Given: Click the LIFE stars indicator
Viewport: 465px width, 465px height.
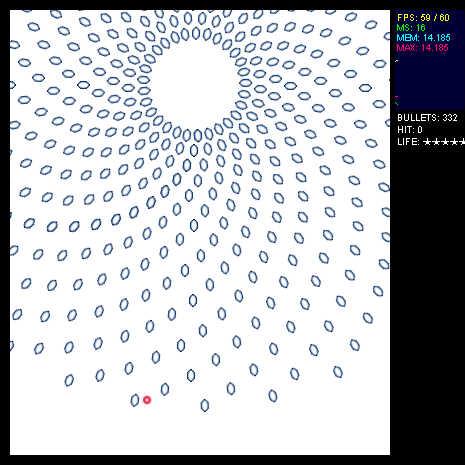Looking at the screenshot, I should click(x=431, y=142).
